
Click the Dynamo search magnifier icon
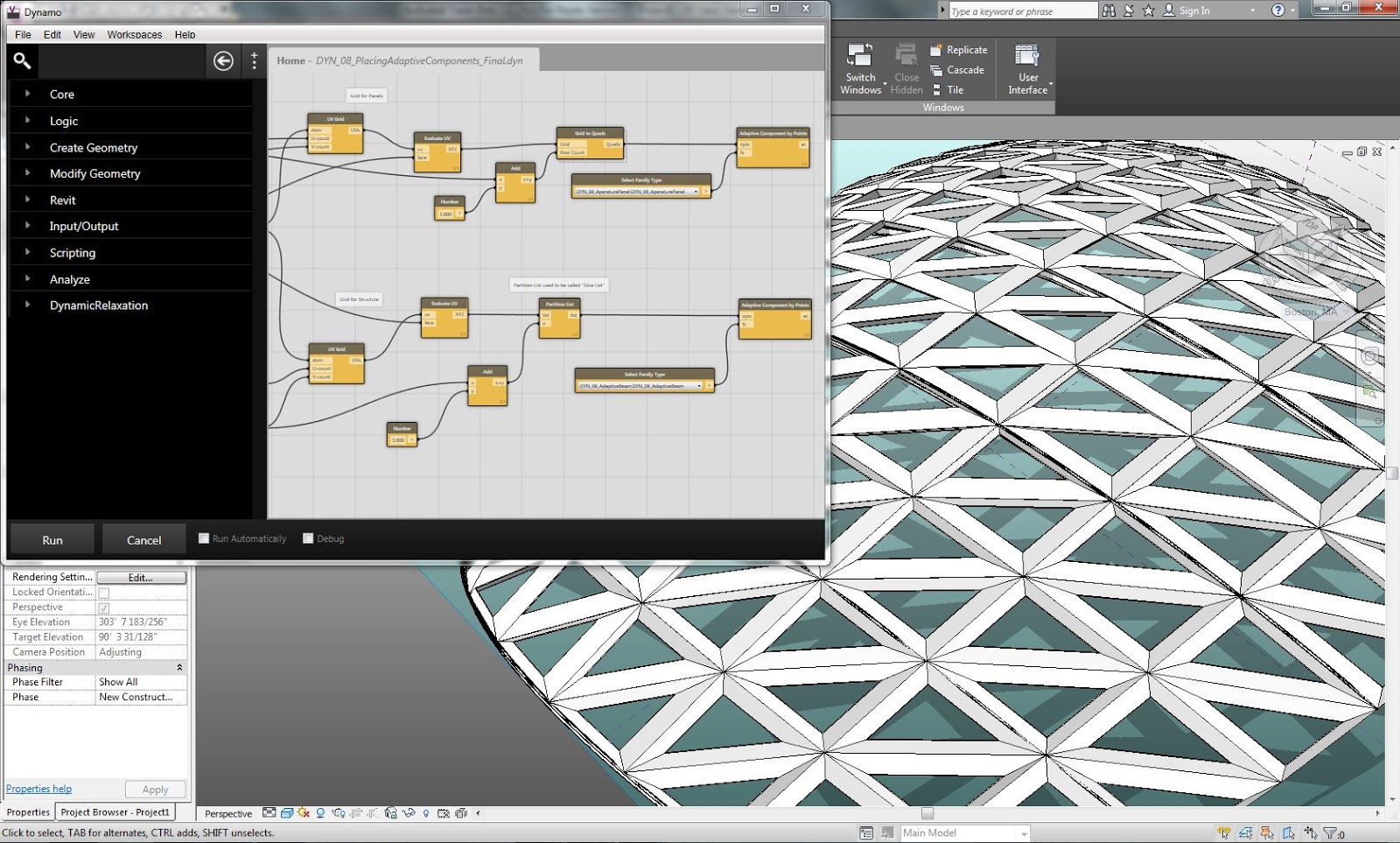click(22, 61)
